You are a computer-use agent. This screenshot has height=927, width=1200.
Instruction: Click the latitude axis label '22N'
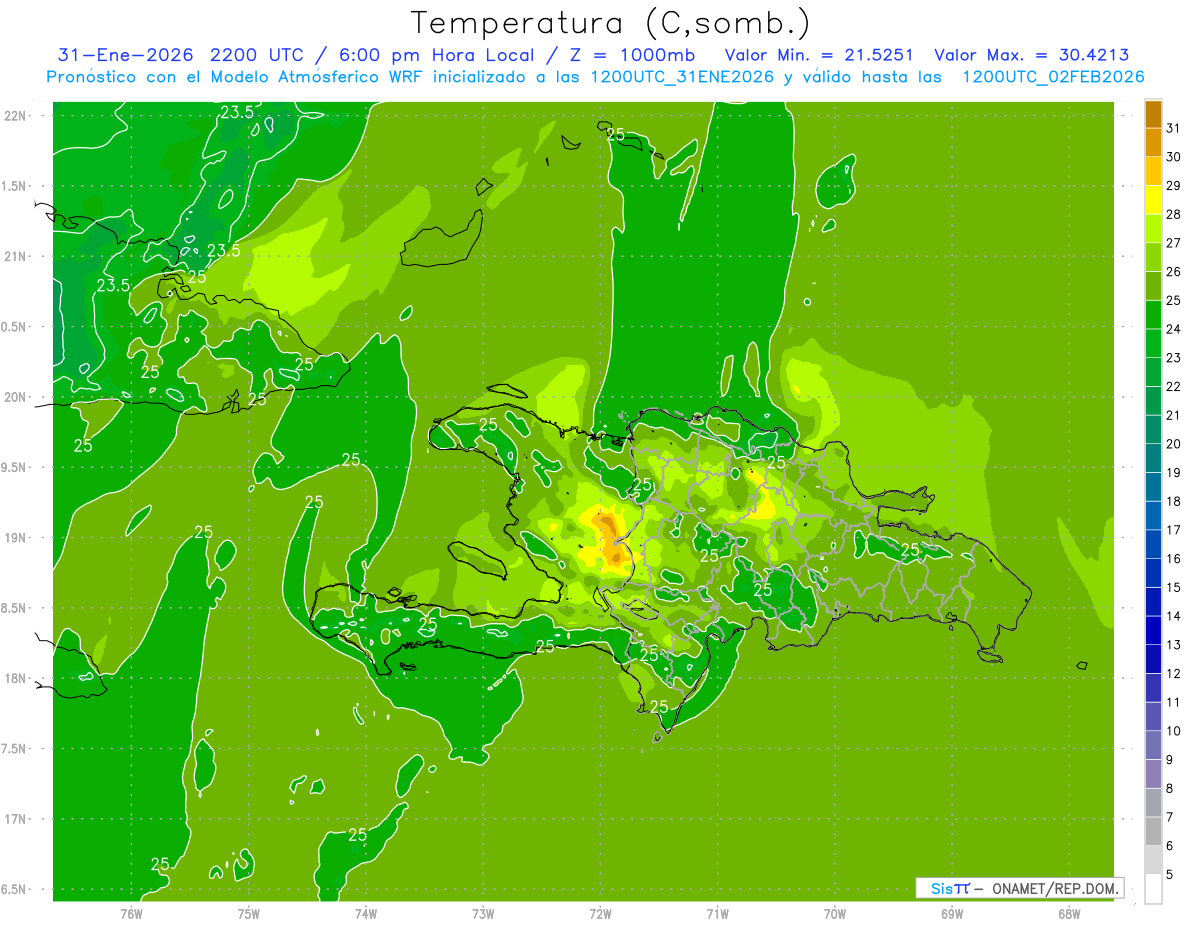(x=16, y=115)
